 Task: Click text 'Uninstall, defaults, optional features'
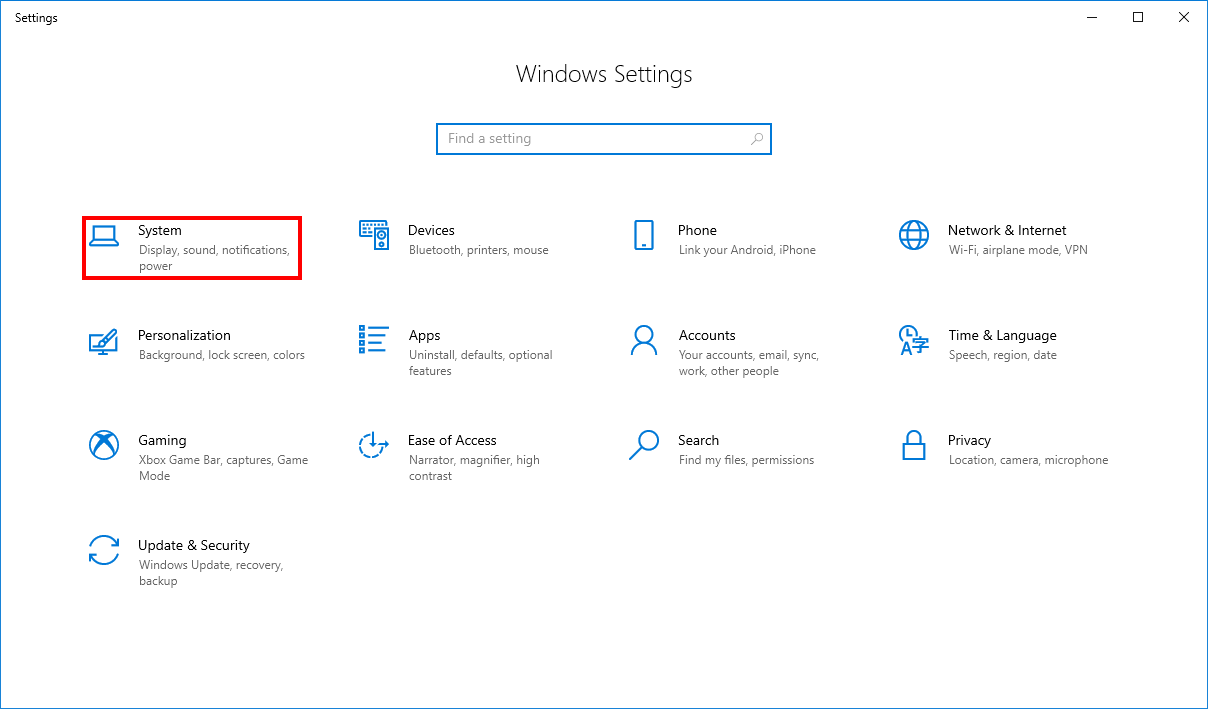click(x=481, y=363)
